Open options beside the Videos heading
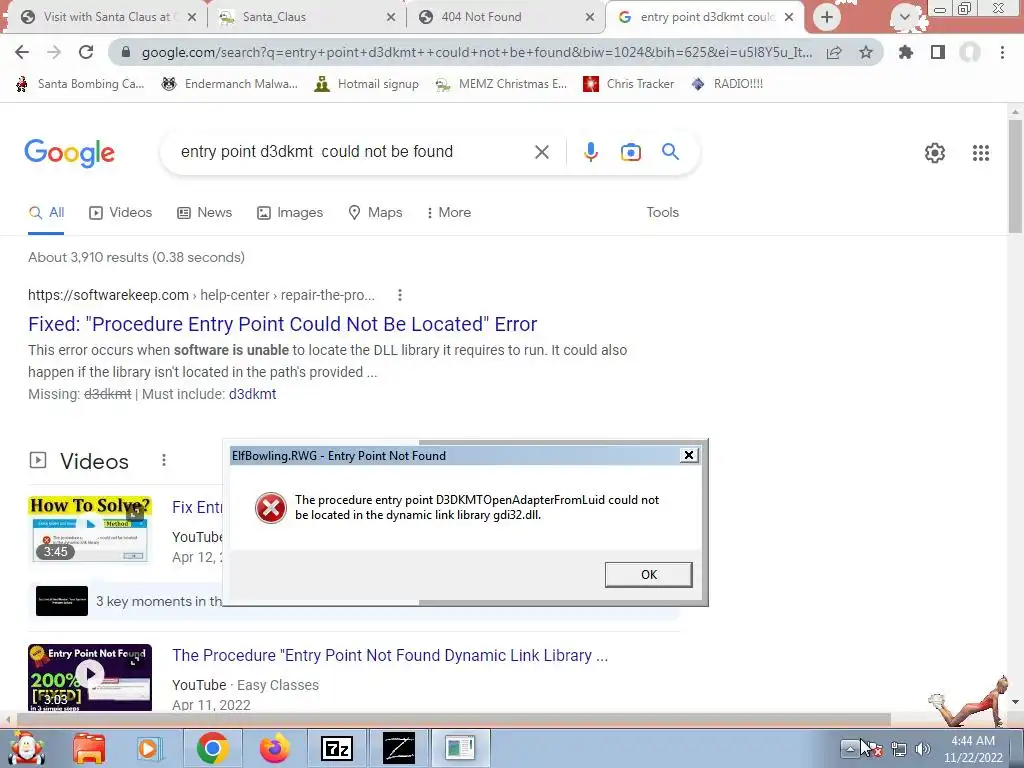This screenshot has height=768, width=1024. pyautogui.click(x=164, y=461)
